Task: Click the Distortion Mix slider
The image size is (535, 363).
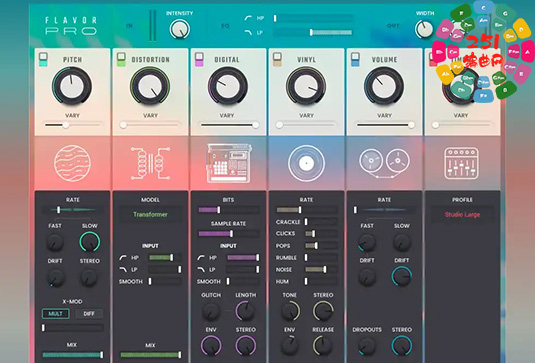Action: pyautogui.click(x=150, y=355)
